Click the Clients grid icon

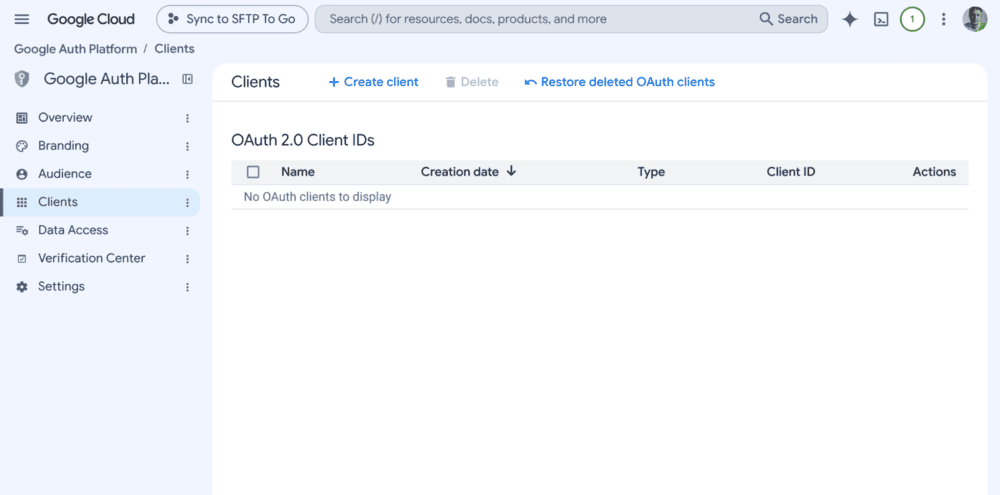(x=22, y=202)
